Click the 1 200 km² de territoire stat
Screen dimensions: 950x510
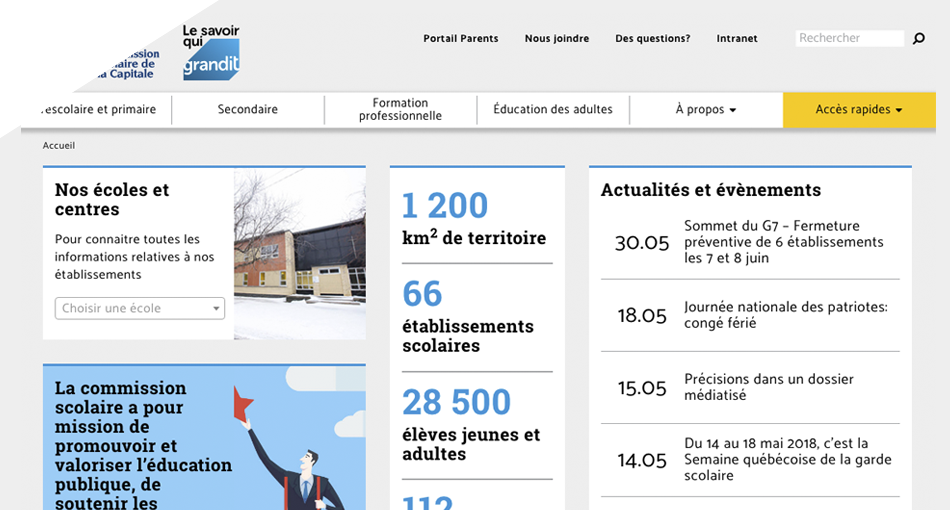coord(474,218)
